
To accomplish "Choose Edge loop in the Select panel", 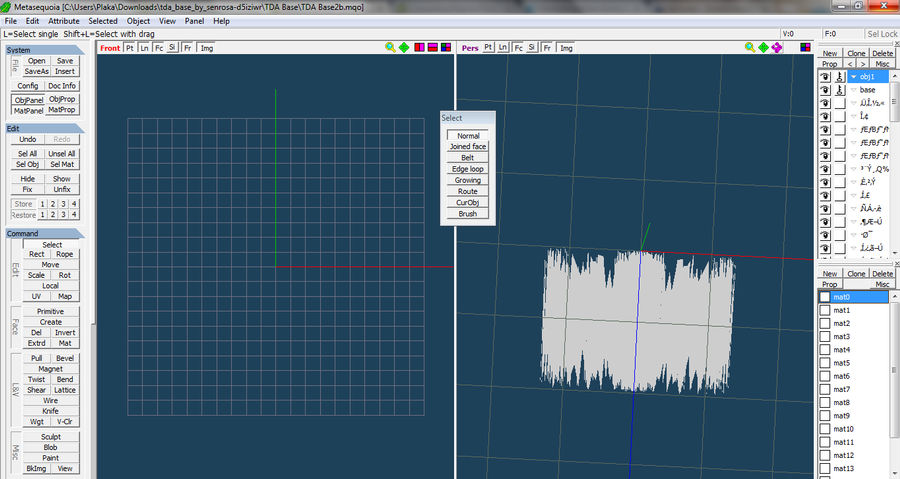I will pos(468,169).
